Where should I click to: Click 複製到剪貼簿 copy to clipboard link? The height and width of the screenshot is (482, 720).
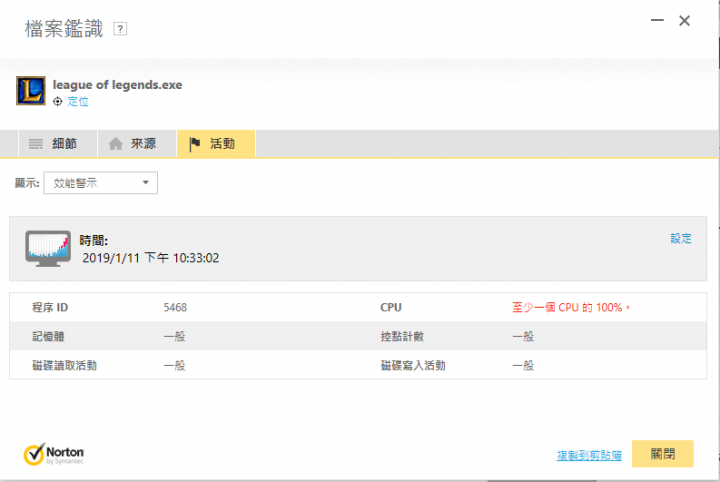pos(589,455)
